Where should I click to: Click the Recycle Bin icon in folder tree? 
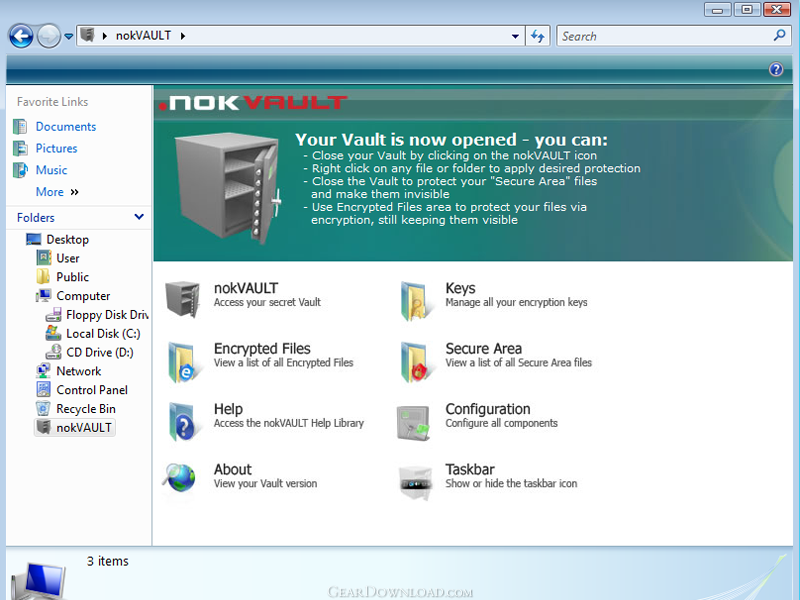coord(43,409)
